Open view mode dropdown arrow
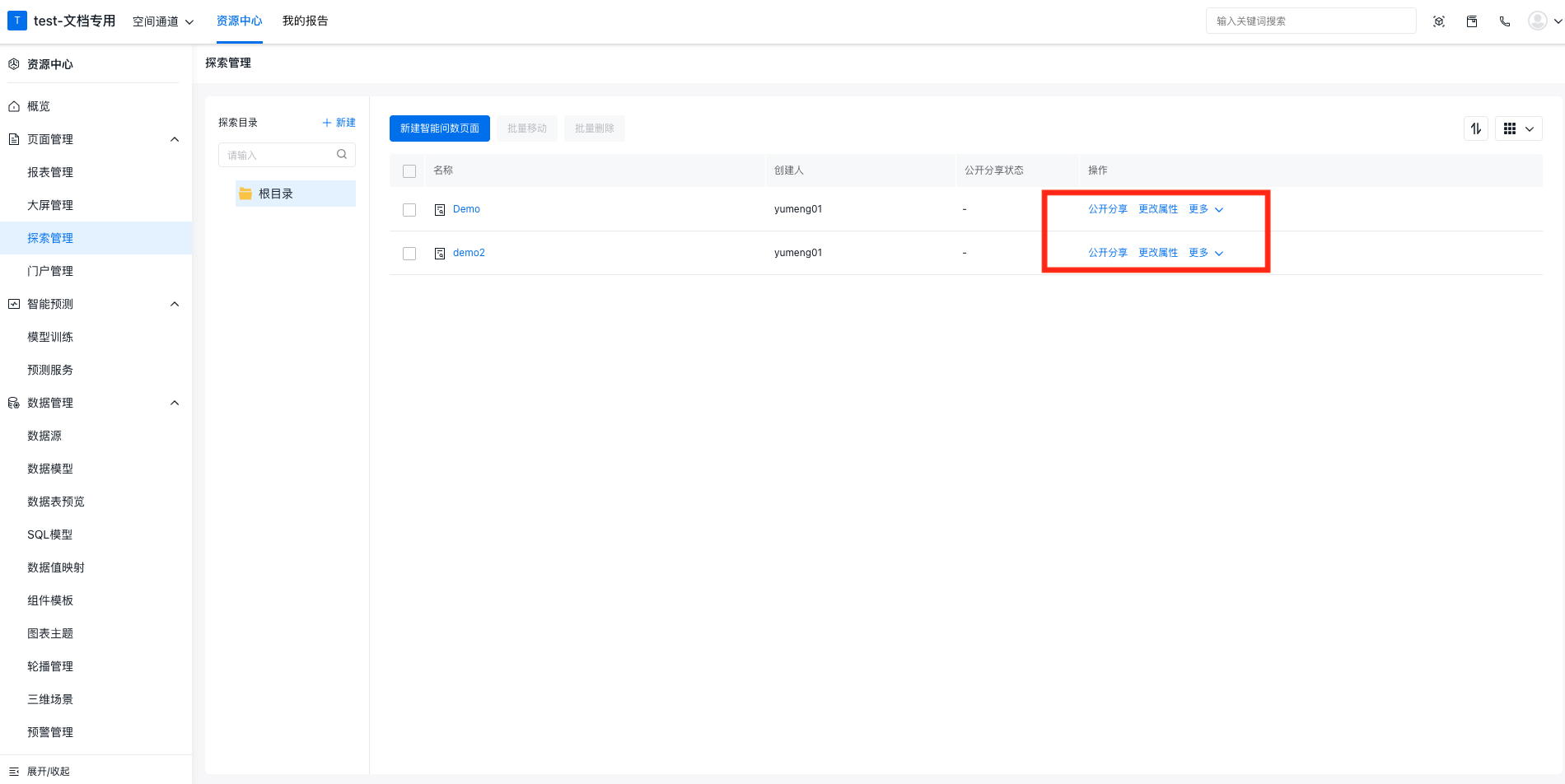 click(1530, 128)
